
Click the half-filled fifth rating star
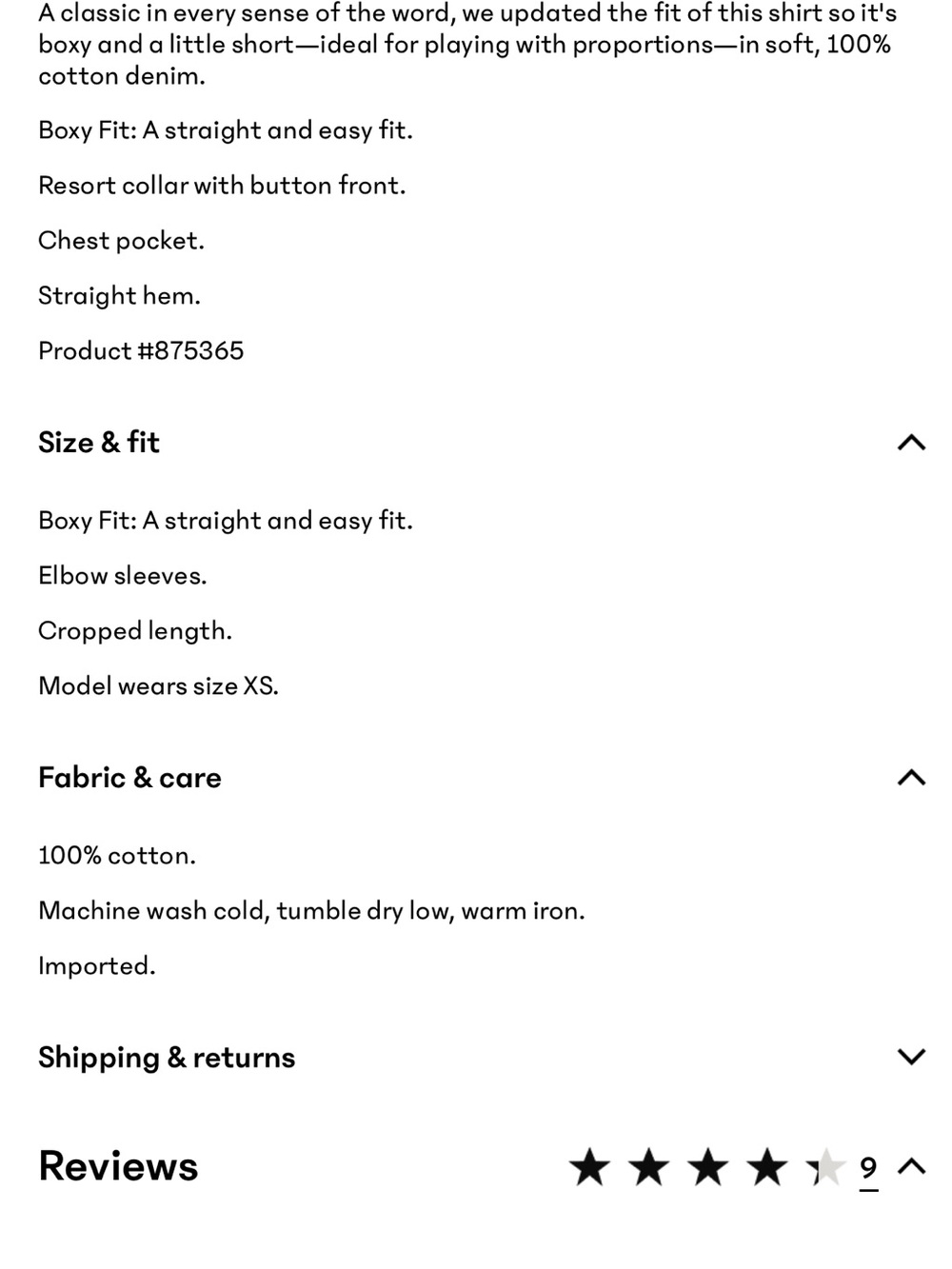point(825,1167)
